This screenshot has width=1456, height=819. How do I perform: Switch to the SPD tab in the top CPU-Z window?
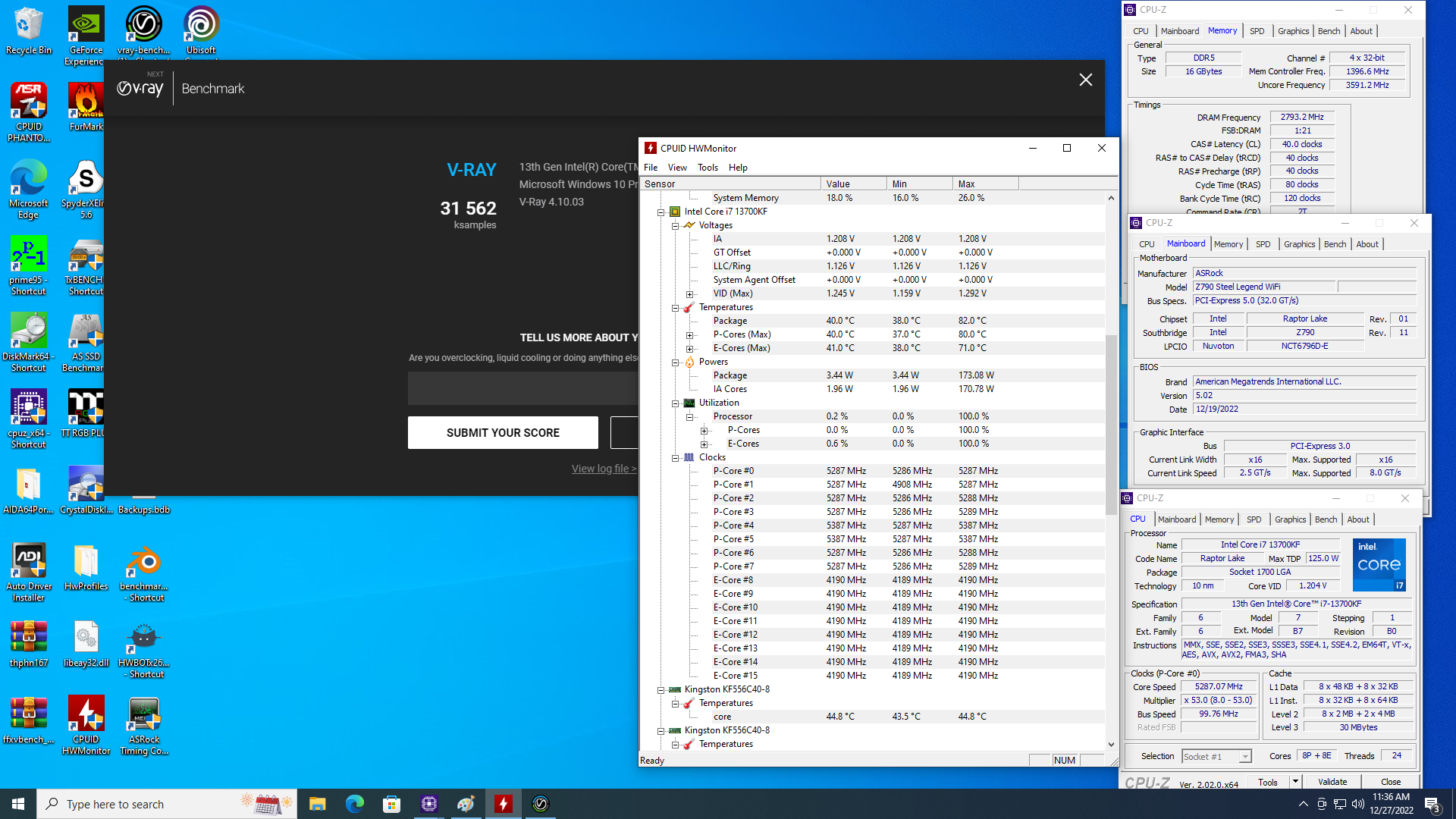[x=1257, y=31]
